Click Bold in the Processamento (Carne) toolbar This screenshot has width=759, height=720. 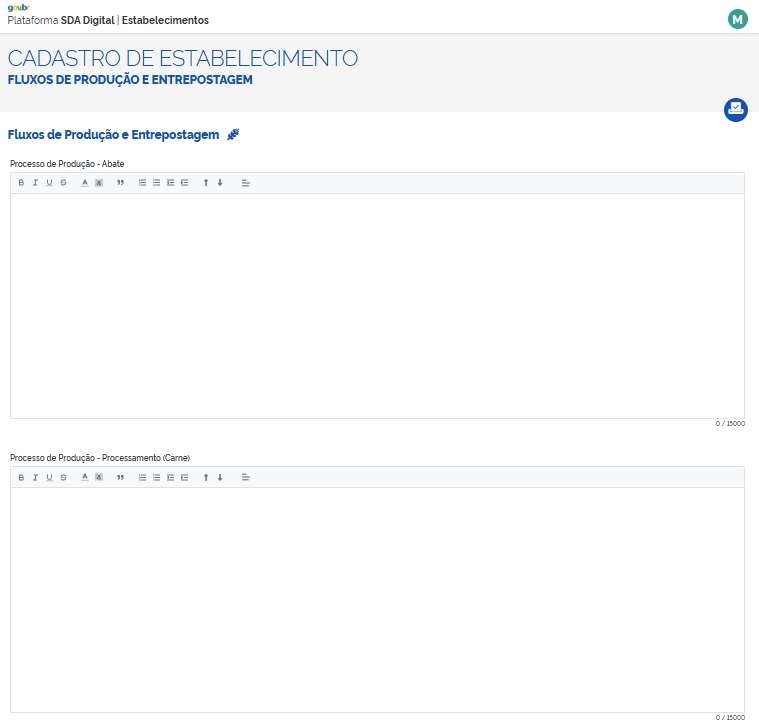21,477
